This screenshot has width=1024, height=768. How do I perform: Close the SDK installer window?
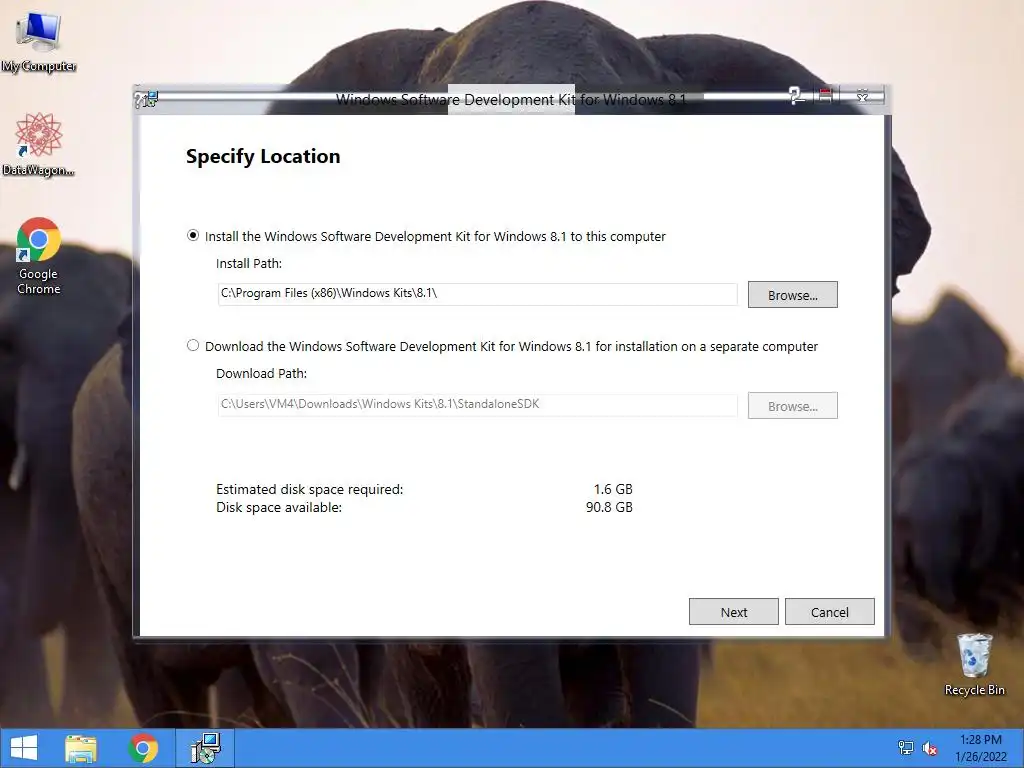pos(862,96)
